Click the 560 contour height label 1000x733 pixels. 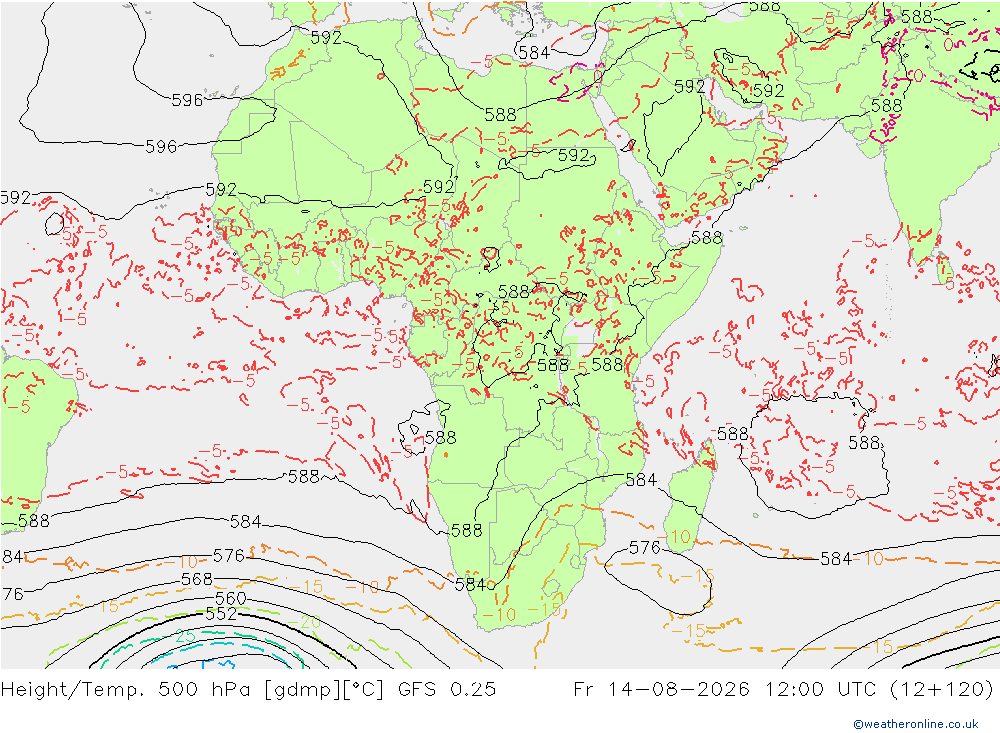pyautogui.click(x=230, y=598)
